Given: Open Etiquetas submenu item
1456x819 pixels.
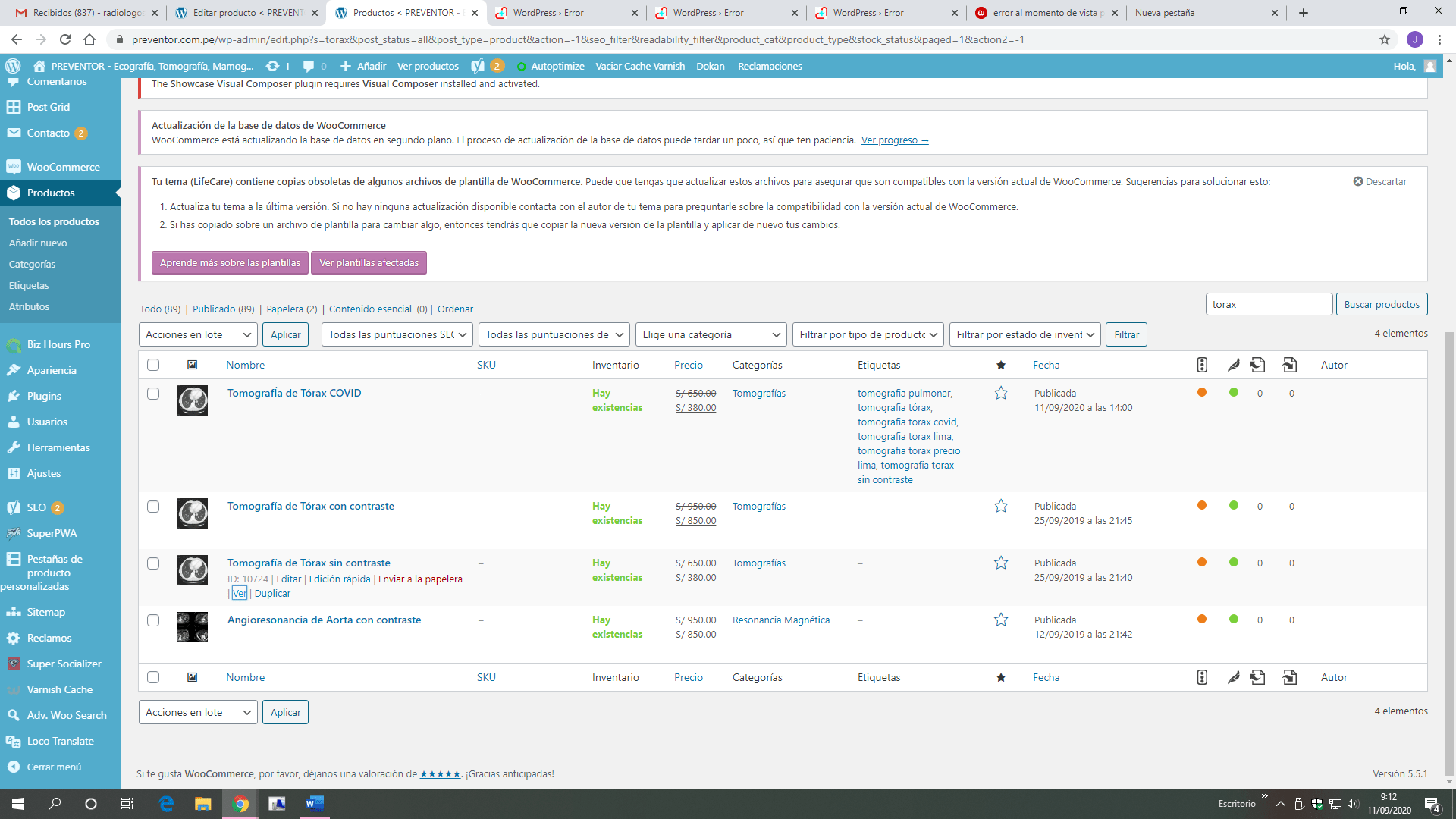Looking at the screenshot, I should click(29, 285).
